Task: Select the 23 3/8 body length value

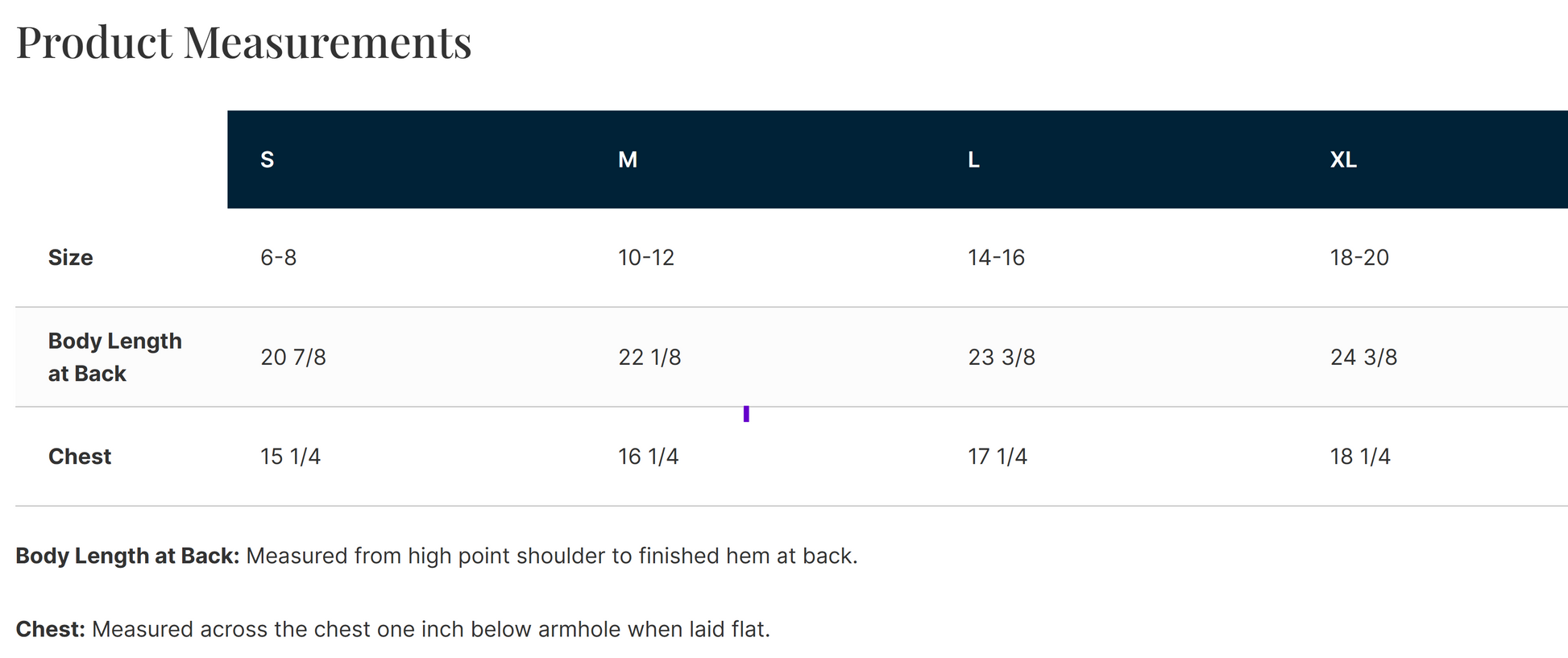Action: (1002, 357)
